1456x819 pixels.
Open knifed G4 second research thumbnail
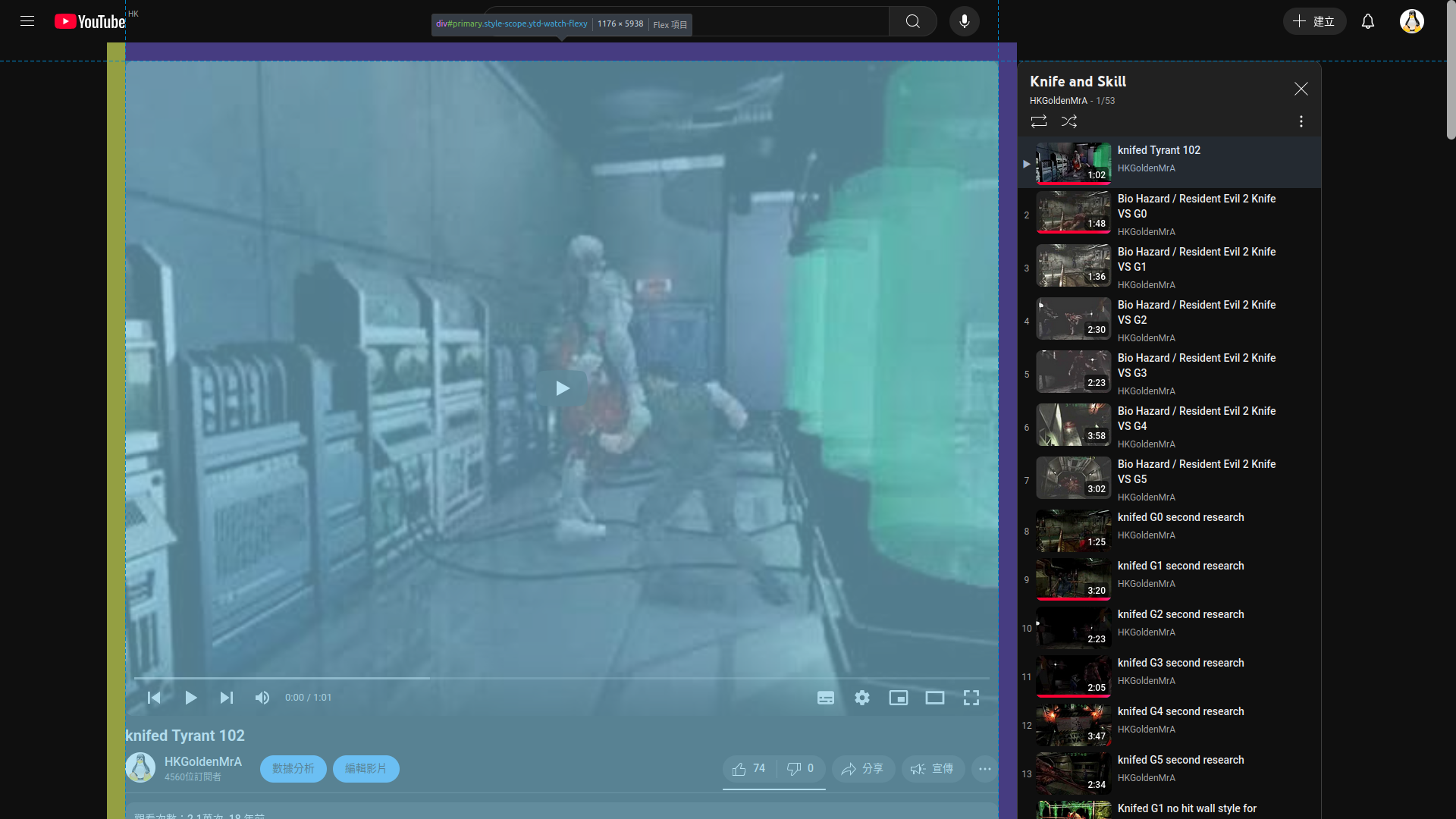pyautogui.click(x=1074, y=725)
